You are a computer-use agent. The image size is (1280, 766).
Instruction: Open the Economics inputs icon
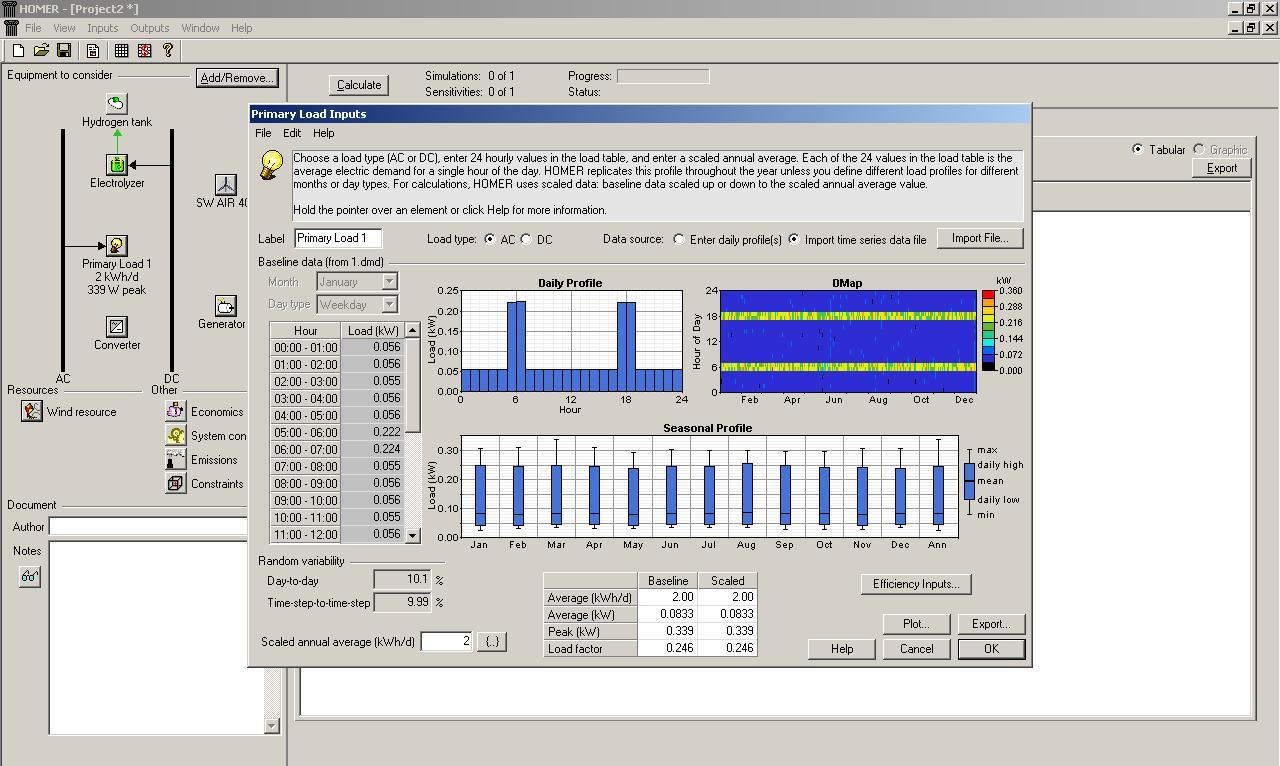(175, 411)
